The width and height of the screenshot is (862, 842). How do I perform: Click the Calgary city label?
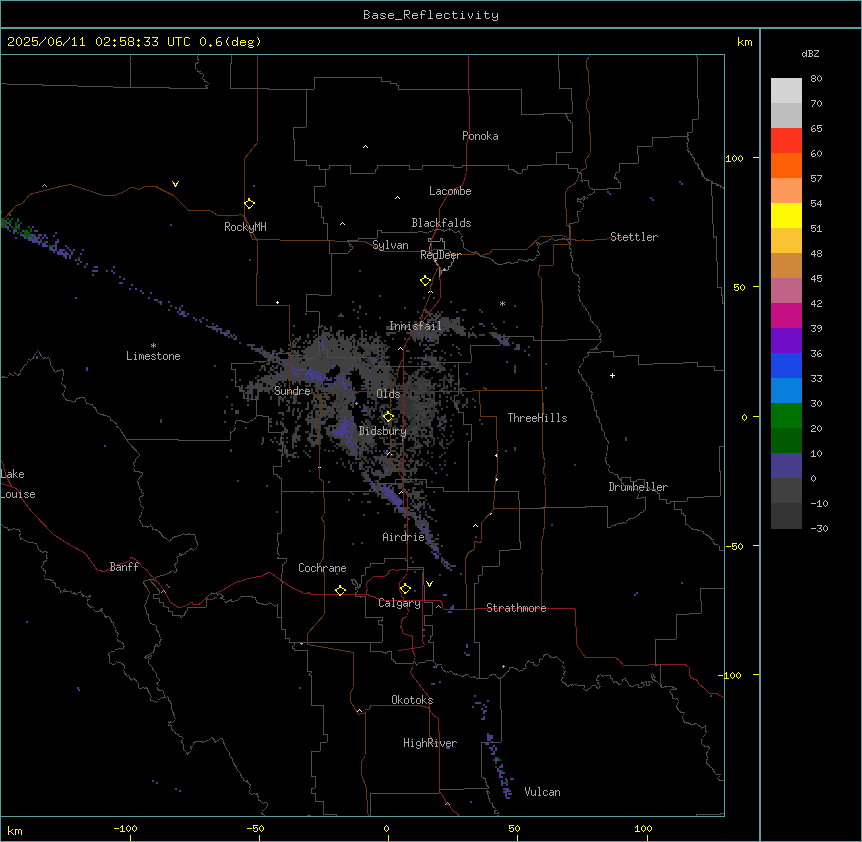pyautogui.click(x=399, y=603)
